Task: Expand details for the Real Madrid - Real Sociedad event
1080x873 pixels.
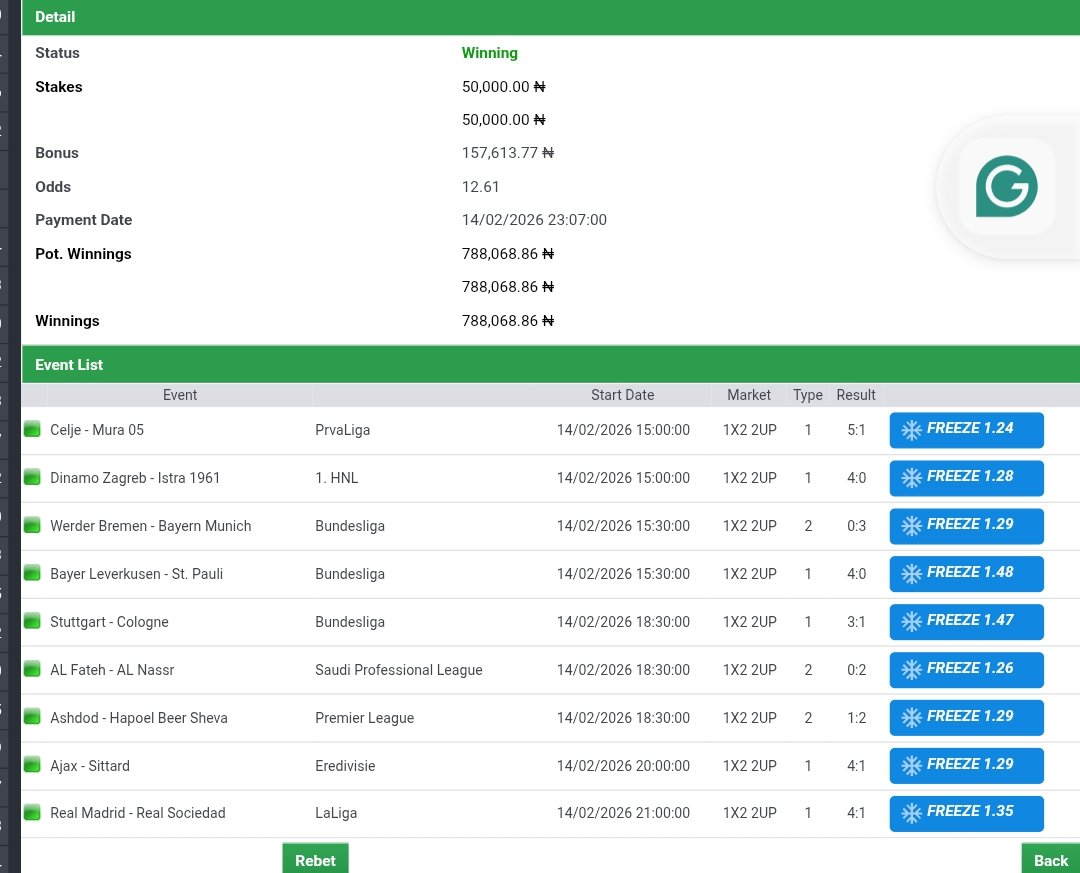Action: (137, 813)
